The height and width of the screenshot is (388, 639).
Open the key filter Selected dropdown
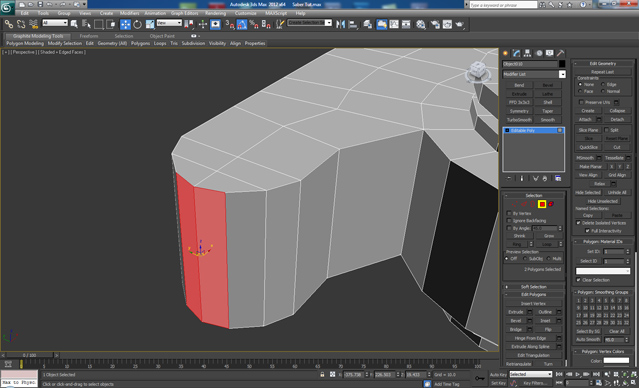531,374
